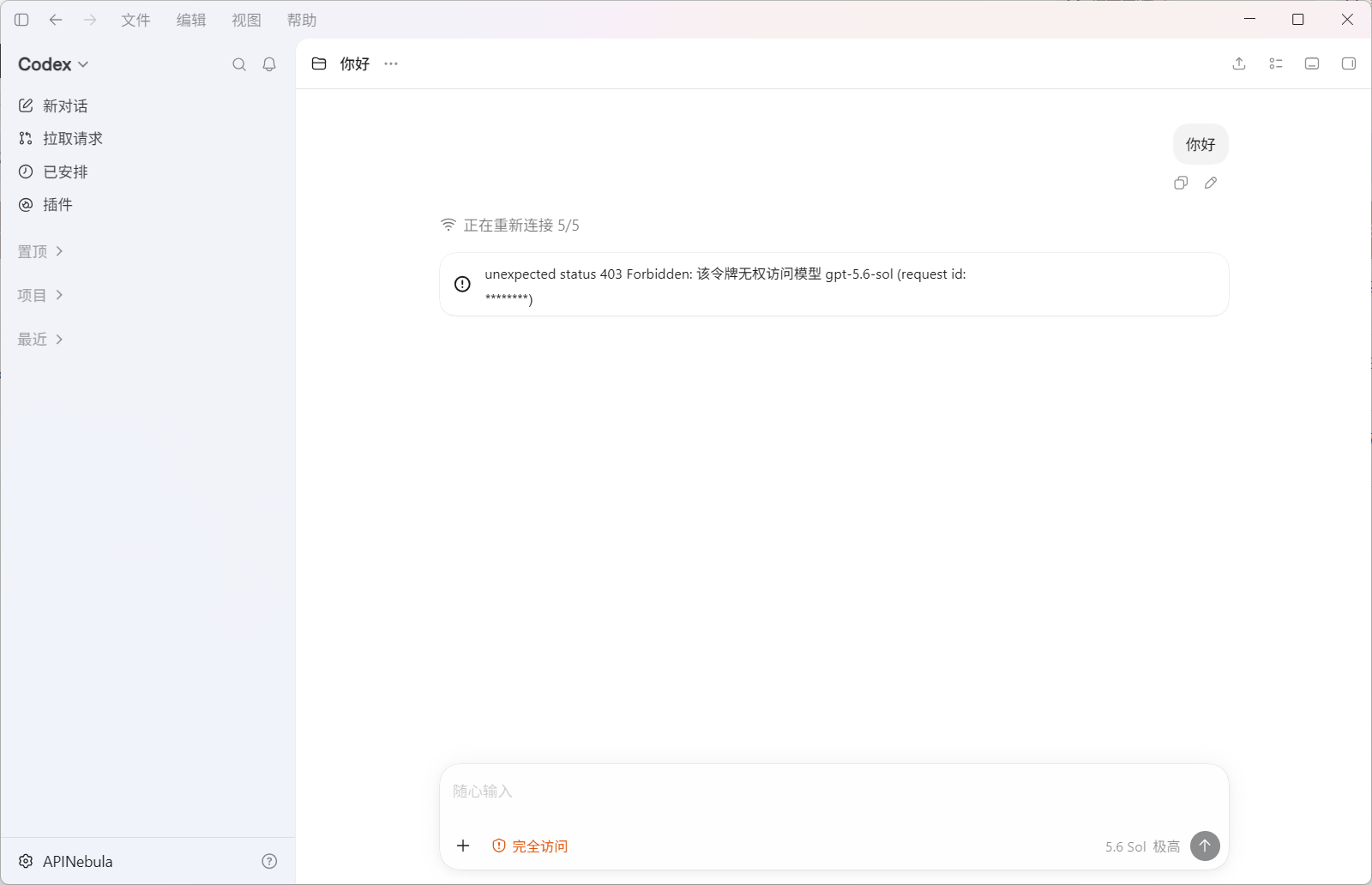The height and width of the screenshot is (885, 1372).
Task: Open the help question-mark icon
Action: click(x=269, y=861)
